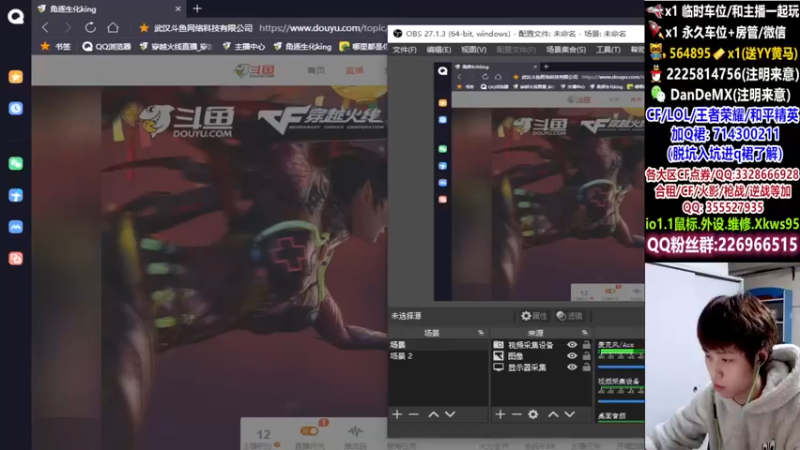Toggle the orange live switch in Douyu bottom bar

point(309,431)
